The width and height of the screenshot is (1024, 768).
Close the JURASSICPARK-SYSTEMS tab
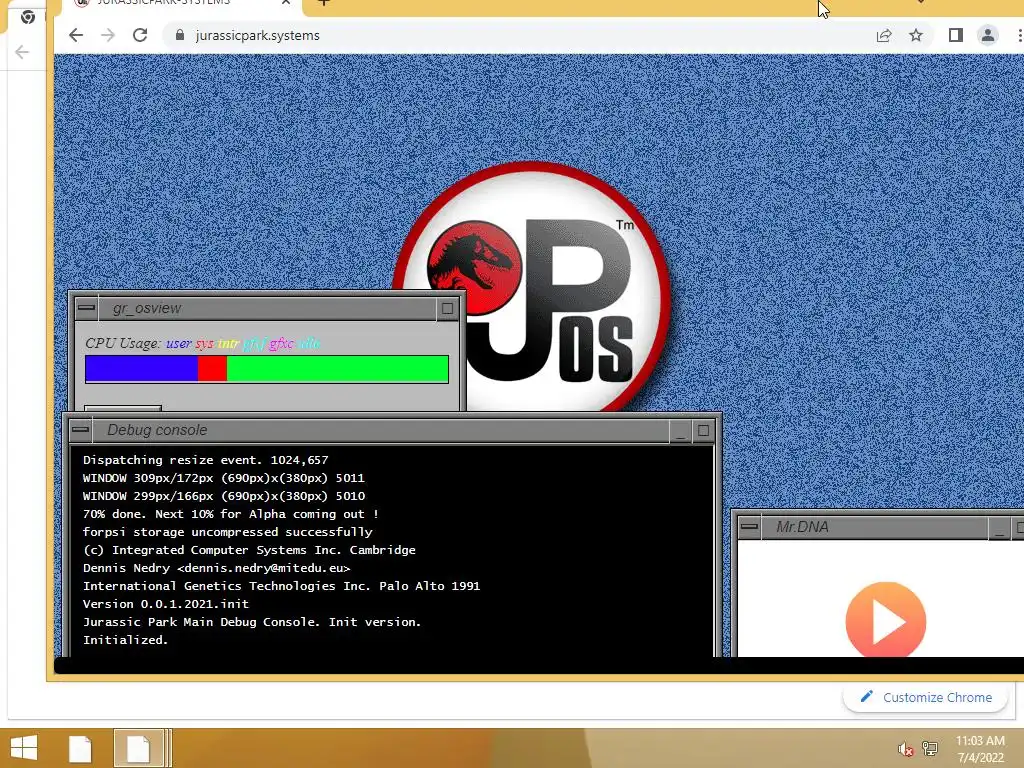pyautogui.click(x=286, y=3)
